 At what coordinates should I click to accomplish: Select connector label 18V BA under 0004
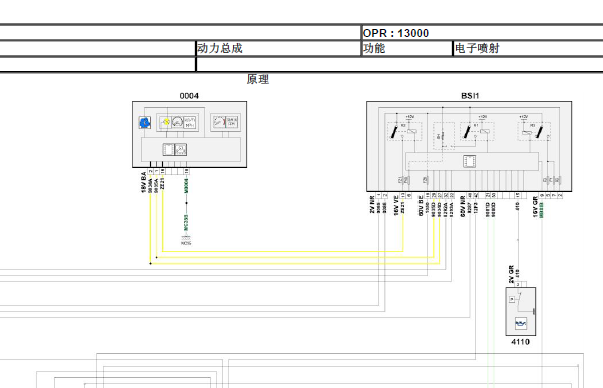click(143, 182)
